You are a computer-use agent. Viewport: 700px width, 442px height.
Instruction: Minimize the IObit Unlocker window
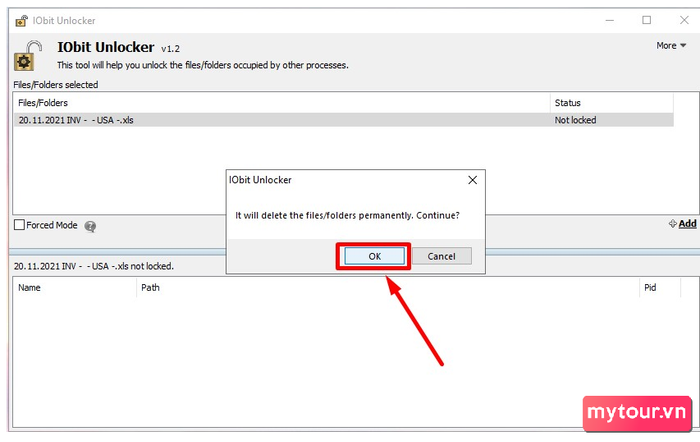tap(610, 20)
